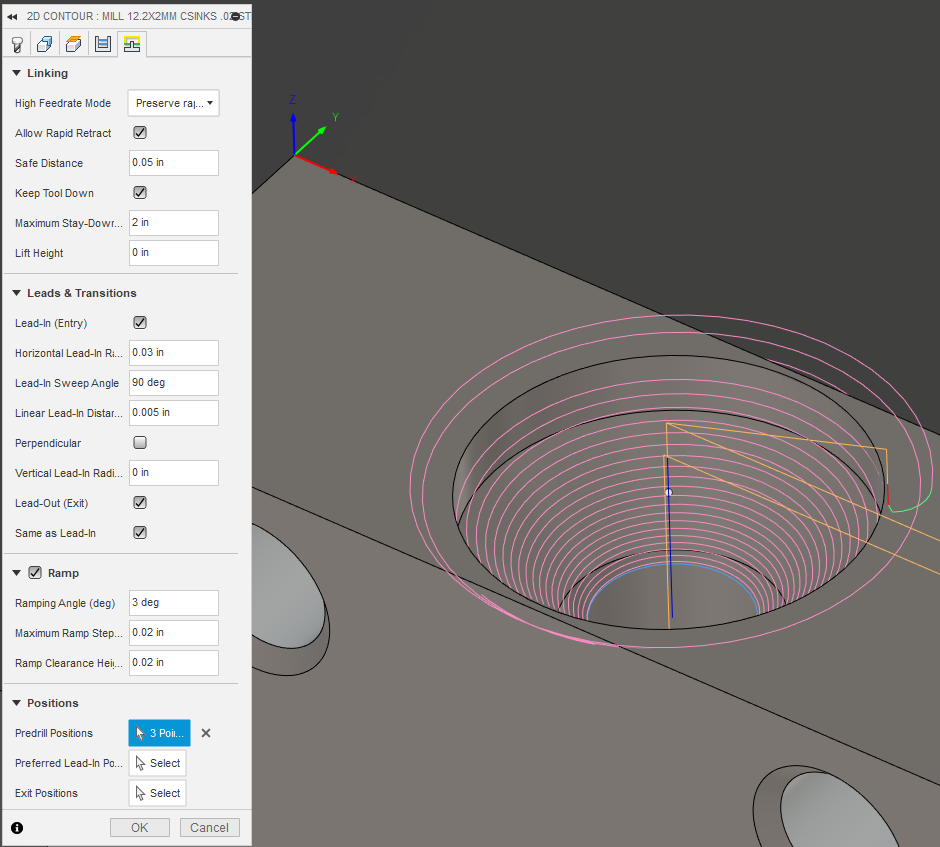
Task: Open High Feedrate Mode dropdown
Action: pyautogui.click(x=173, y=103)
